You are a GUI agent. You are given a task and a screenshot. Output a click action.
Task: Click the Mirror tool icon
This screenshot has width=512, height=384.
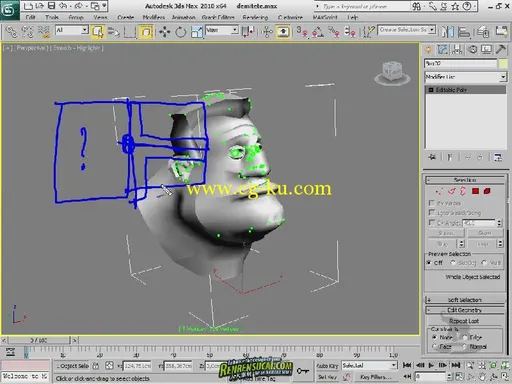(448, 32)
